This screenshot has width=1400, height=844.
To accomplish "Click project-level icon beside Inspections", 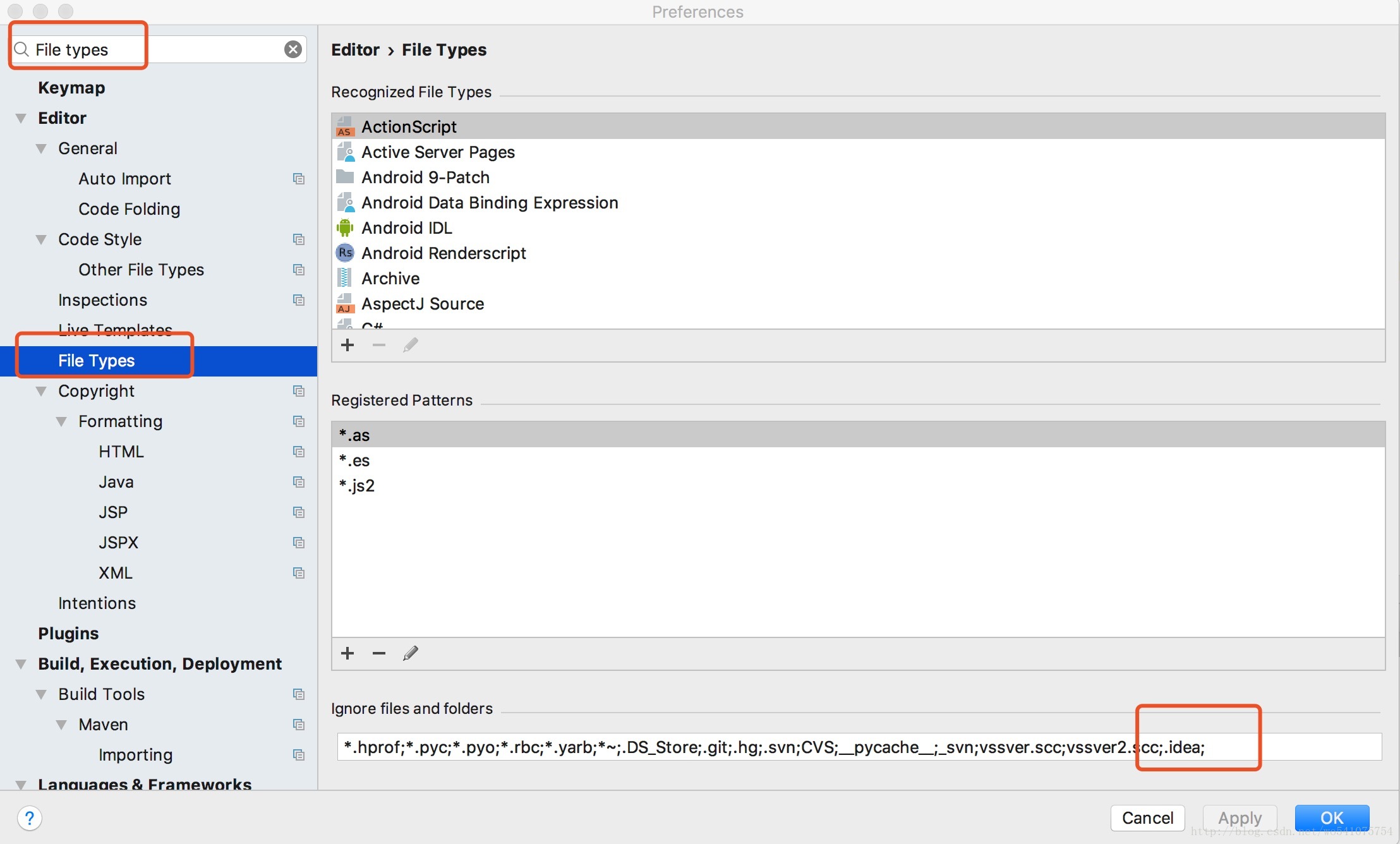I will pyautogui.click(x=299, y=300).
